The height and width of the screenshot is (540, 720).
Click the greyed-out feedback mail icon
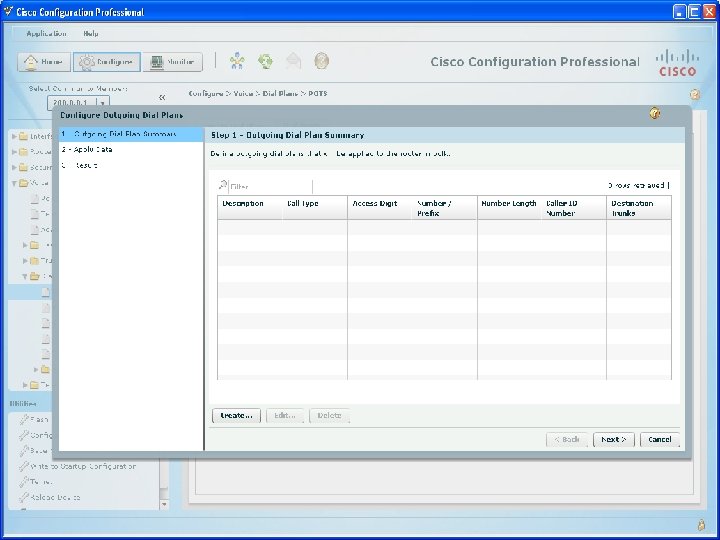293,61
